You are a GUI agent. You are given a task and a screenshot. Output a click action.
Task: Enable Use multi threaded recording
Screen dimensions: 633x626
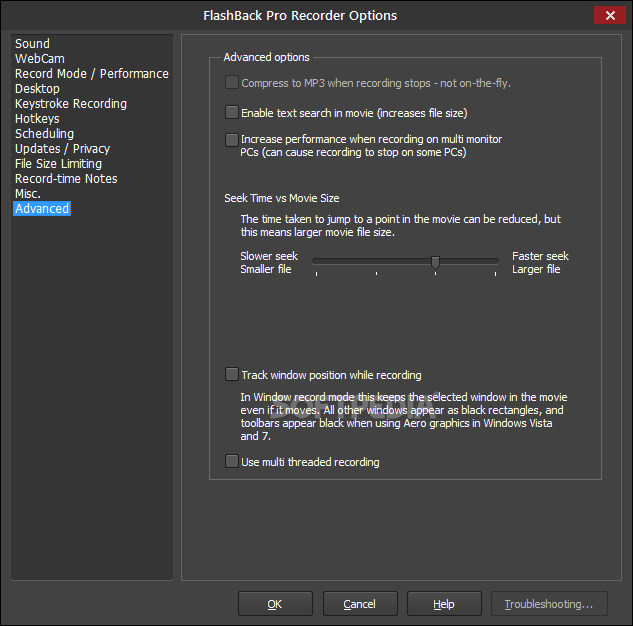[x=232, y=462]
